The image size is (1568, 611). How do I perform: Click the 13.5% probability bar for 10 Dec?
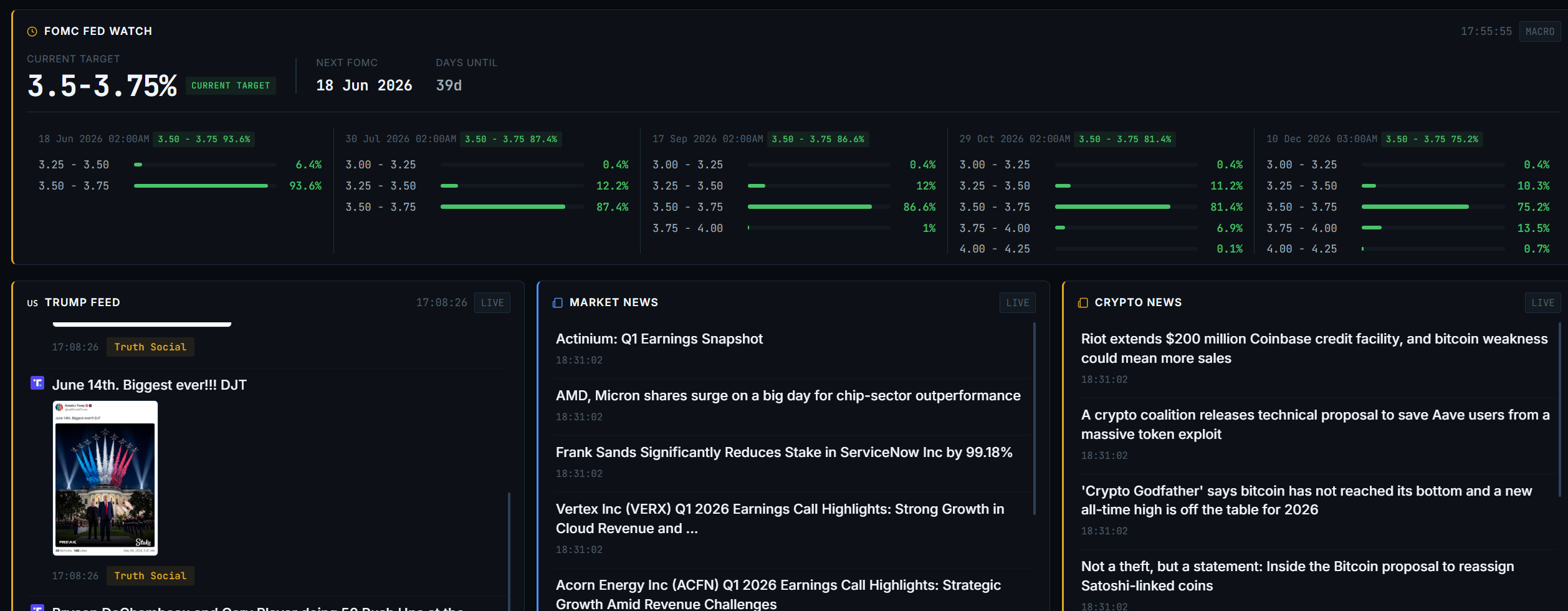[1433, 228]
